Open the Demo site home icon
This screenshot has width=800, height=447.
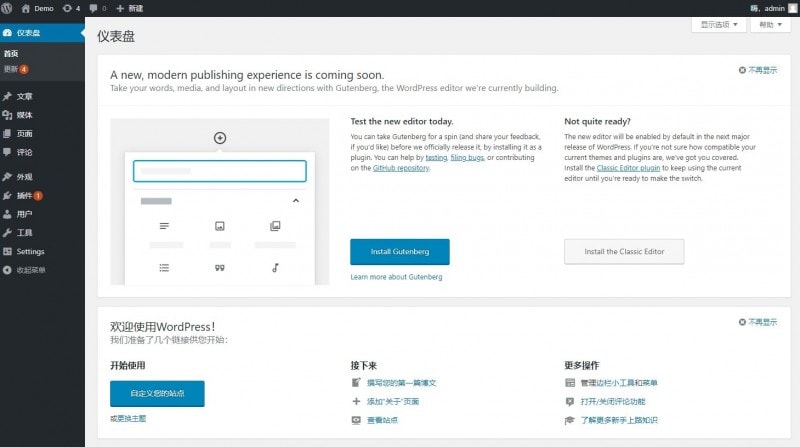tap(27, 8)
